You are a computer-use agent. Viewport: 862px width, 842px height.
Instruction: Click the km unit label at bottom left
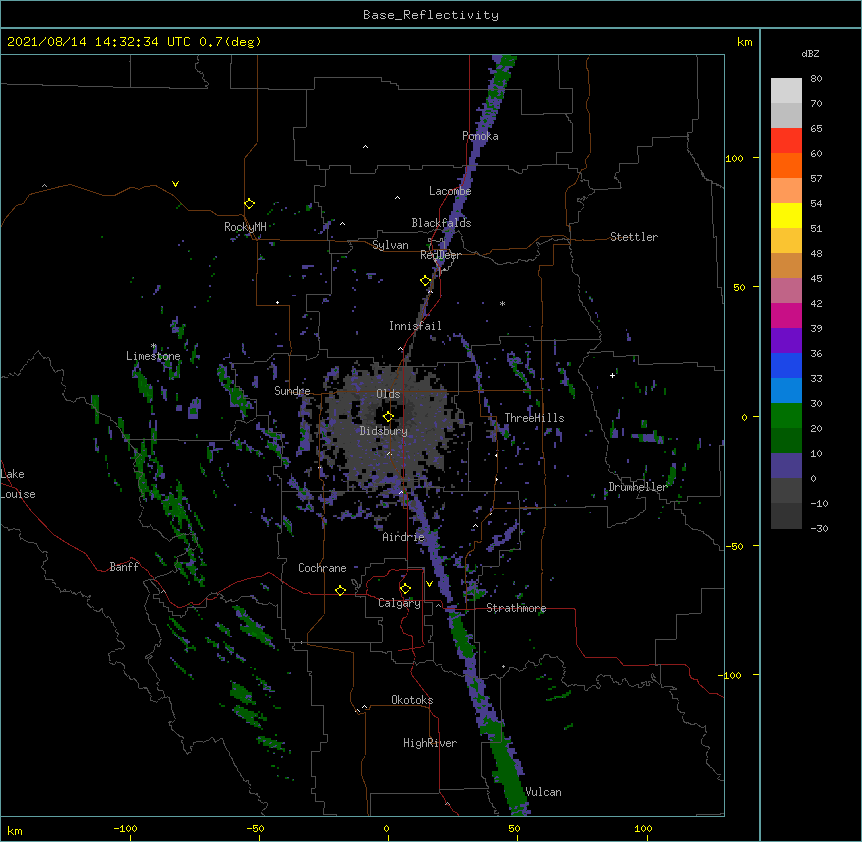click(x=15, y=830)
